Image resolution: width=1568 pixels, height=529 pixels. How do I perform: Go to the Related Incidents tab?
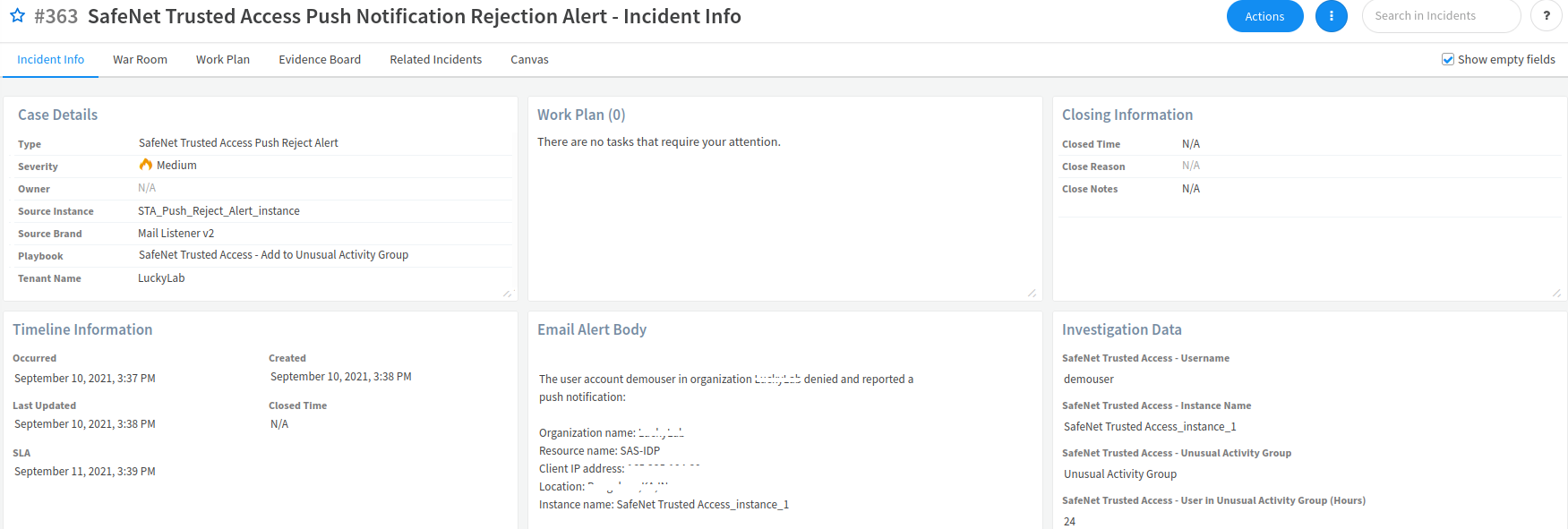[x=435, y=60]
